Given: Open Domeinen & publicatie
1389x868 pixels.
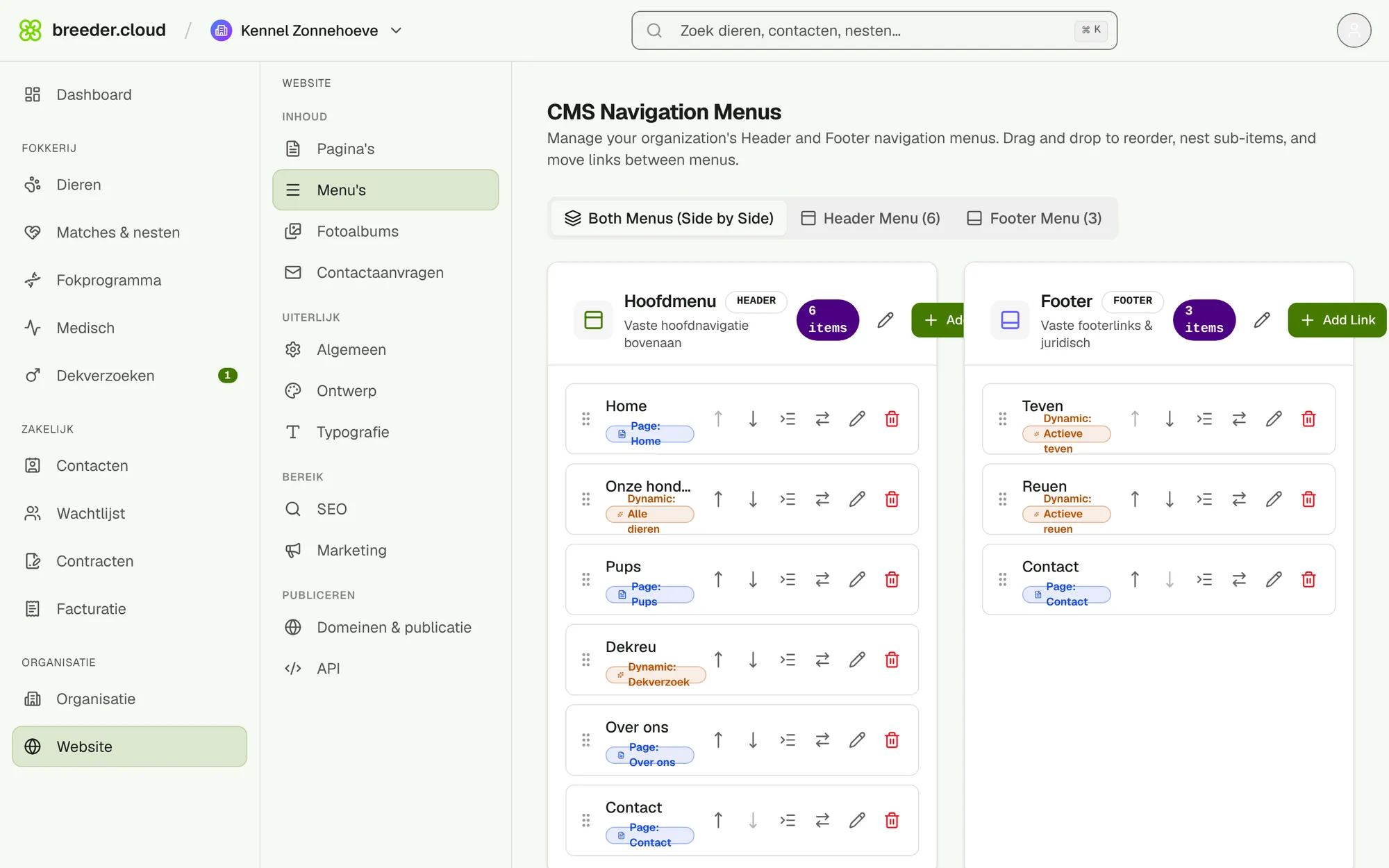Looking at the screenshot, I should [385, 627].
